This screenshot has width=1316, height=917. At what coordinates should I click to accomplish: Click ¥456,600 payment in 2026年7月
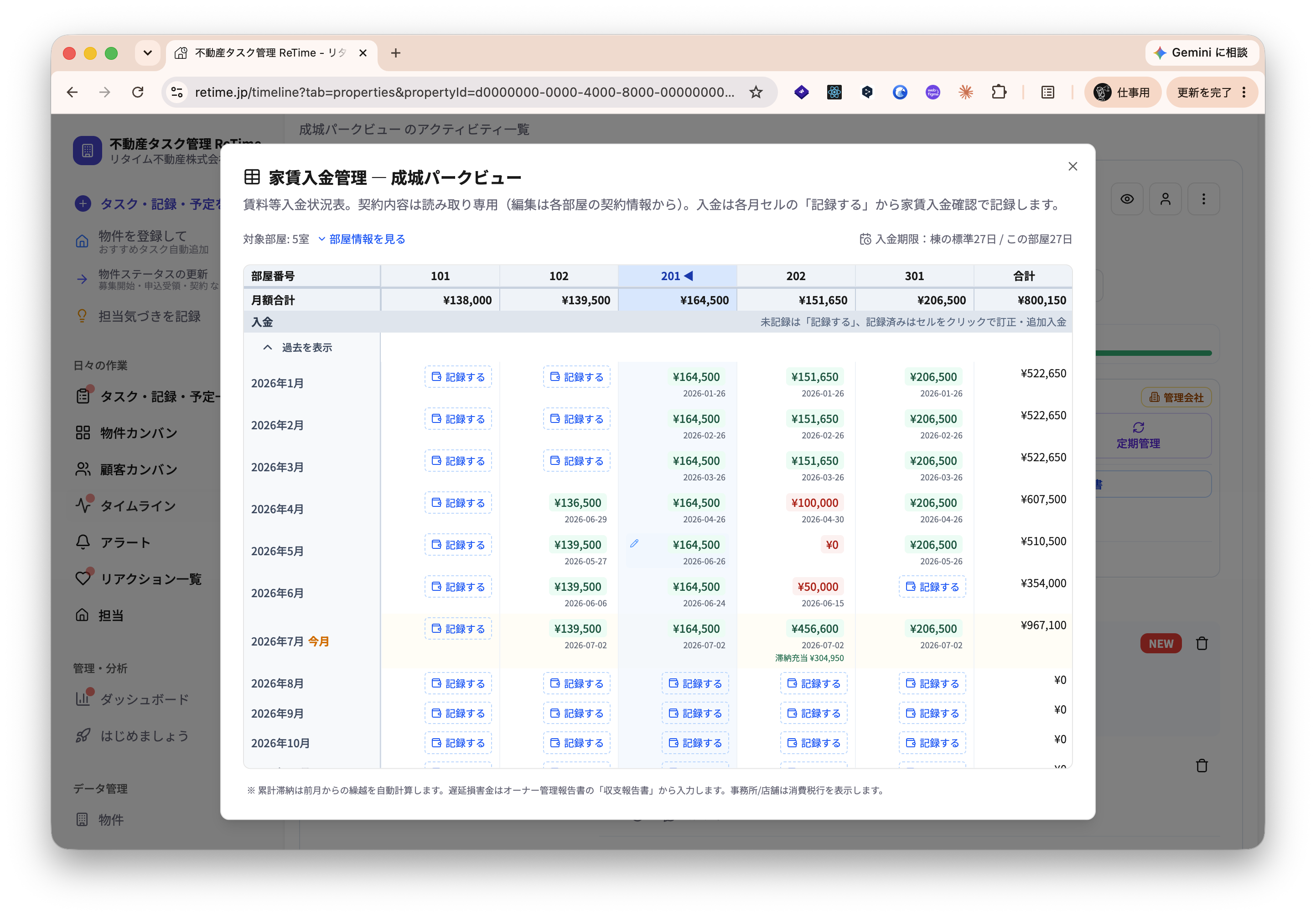pos(814,629)
